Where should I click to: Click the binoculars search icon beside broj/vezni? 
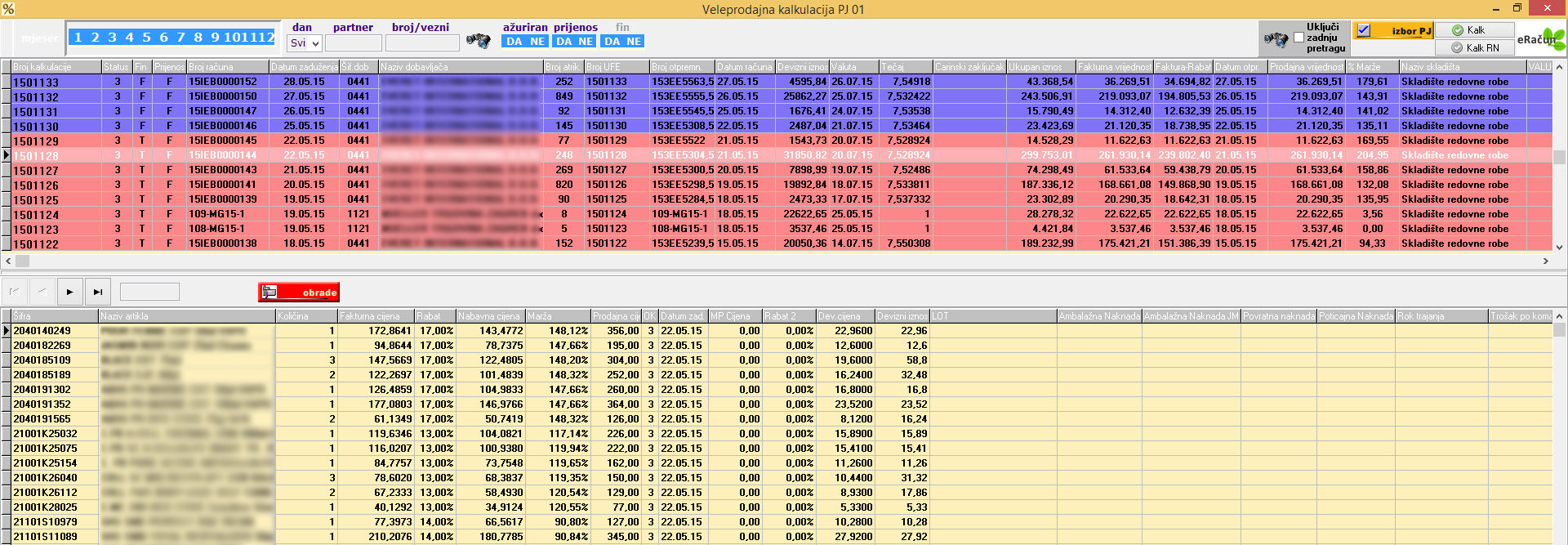[x=478, y=41]
